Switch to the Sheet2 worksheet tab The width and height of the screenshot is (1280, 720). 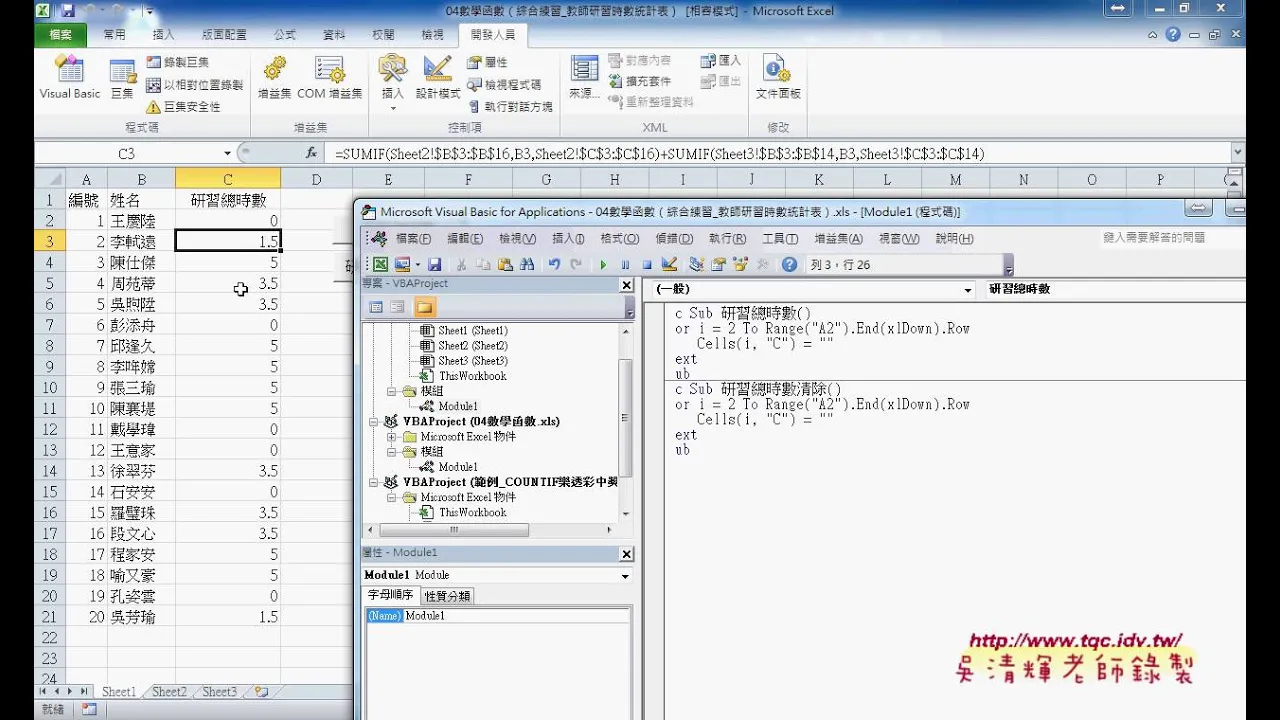click(169, 691)
